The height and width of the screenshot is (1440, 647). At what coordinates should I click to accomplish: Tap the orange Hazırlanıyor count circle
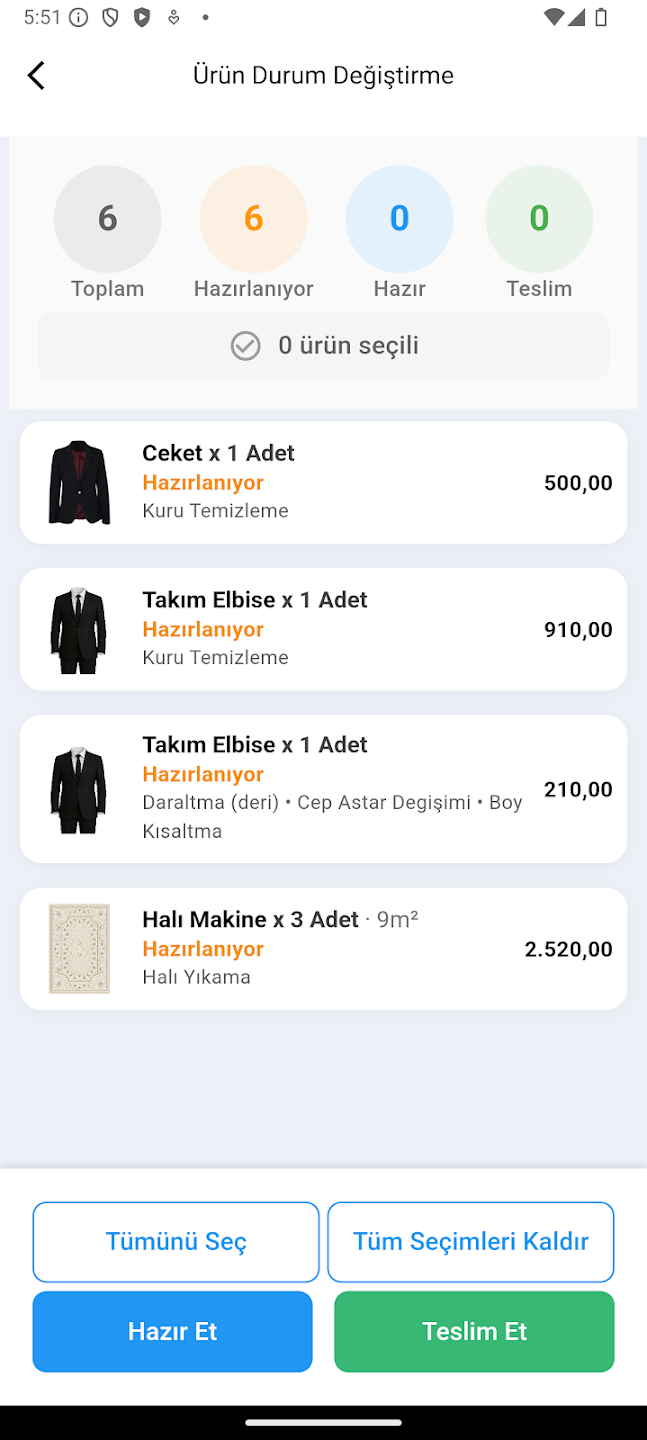click(253, 218)
